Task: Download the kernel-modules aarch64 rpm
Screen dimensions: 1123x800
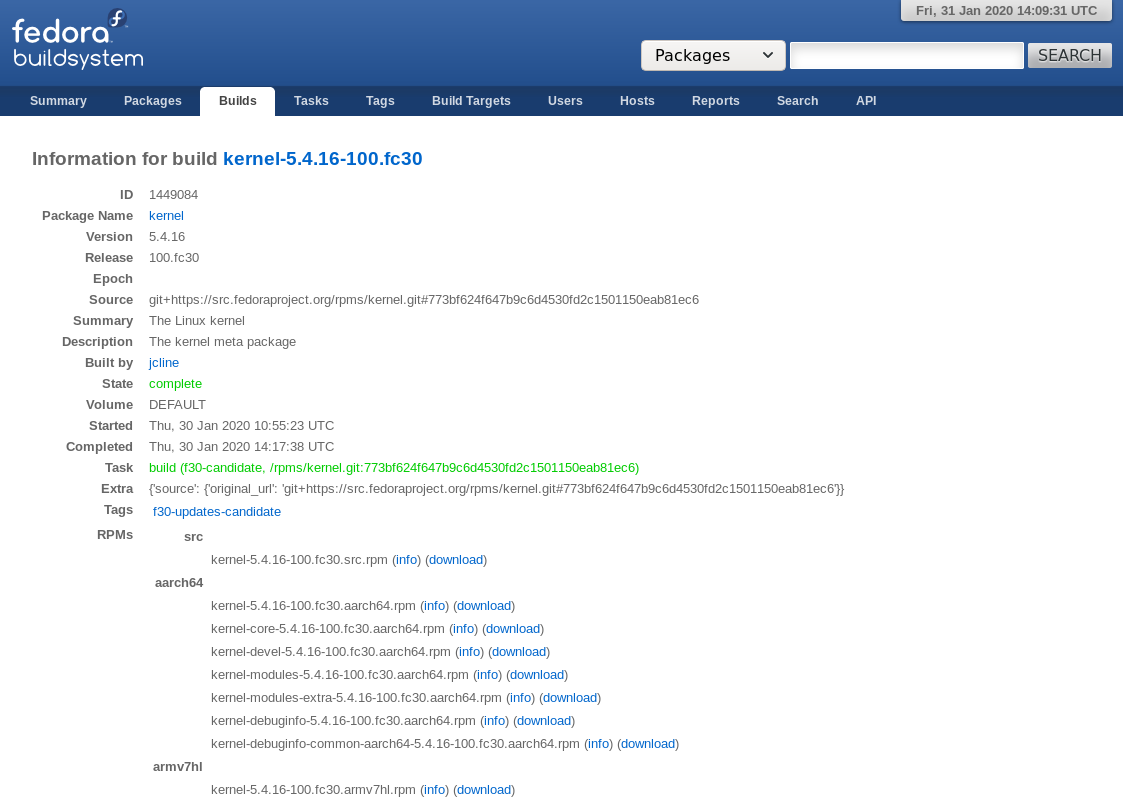Action: pos(537,675)
